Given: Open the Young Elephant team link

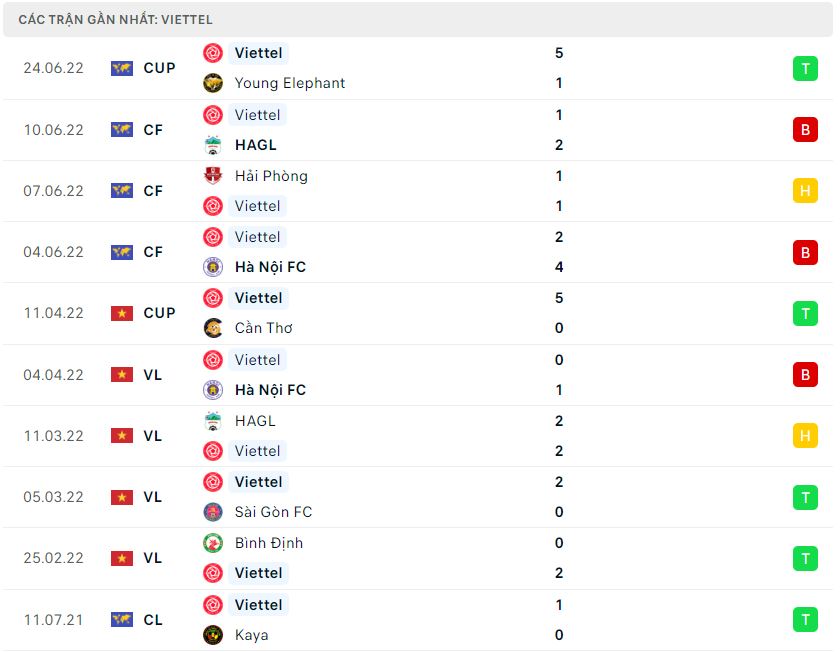Looking at the screenshot, I should tap(290, 83).
